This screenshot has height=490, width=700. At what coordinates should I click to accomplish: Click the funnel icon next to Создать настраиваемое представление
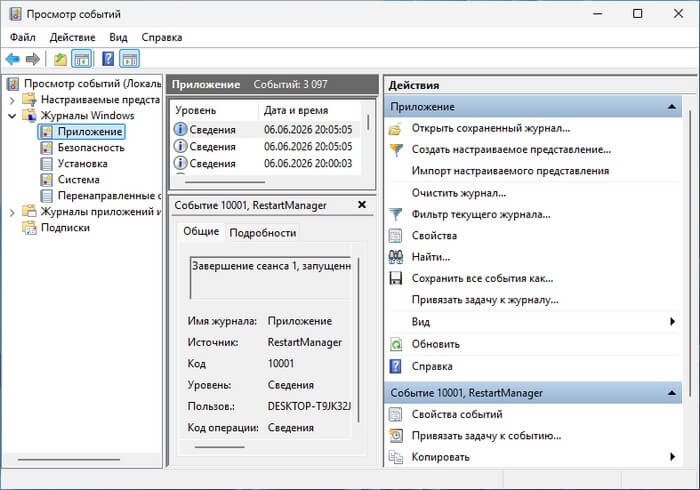396,150
